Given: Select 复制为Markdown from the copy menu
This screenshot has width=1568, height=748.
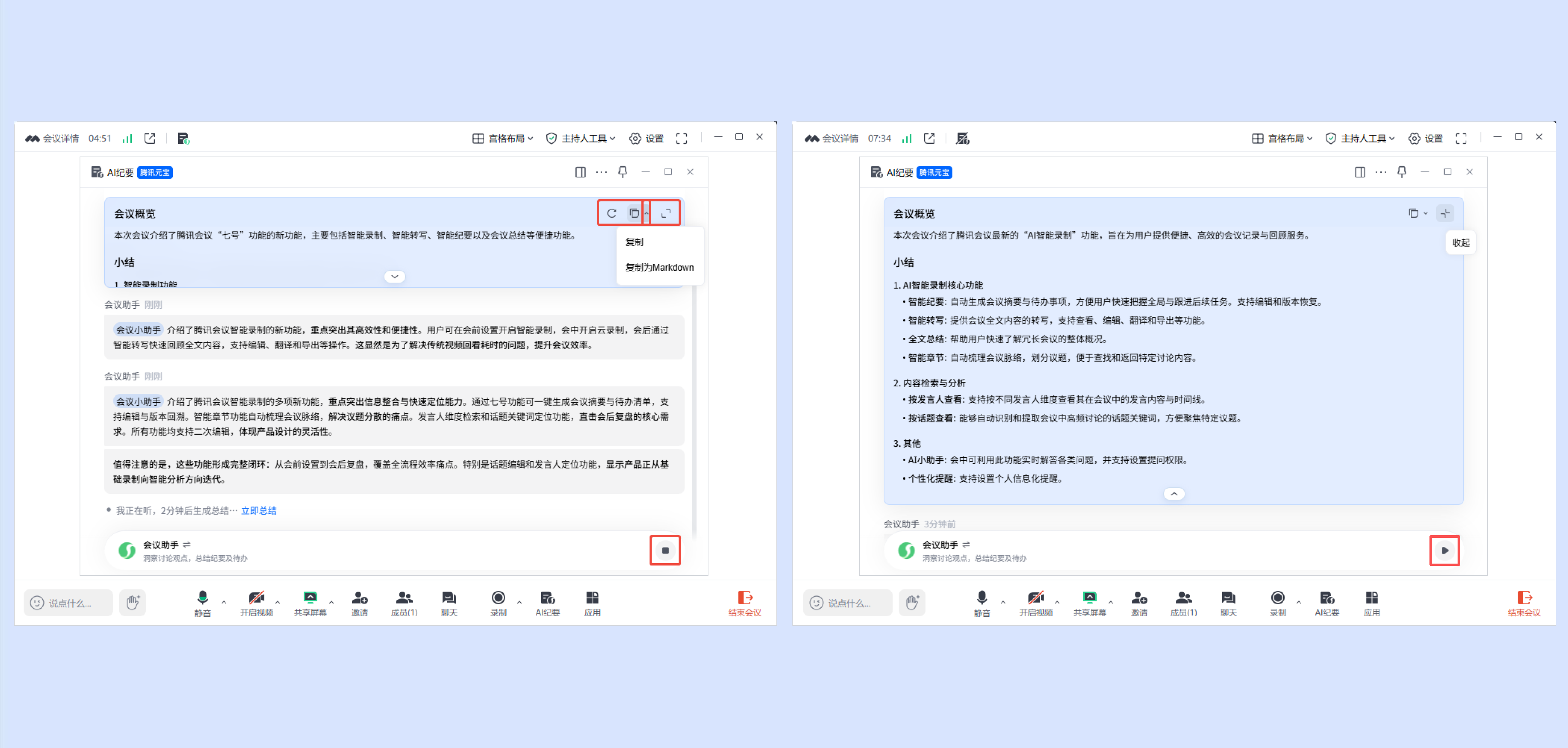Looking at the screenshot, I should [x=659, y=267].
